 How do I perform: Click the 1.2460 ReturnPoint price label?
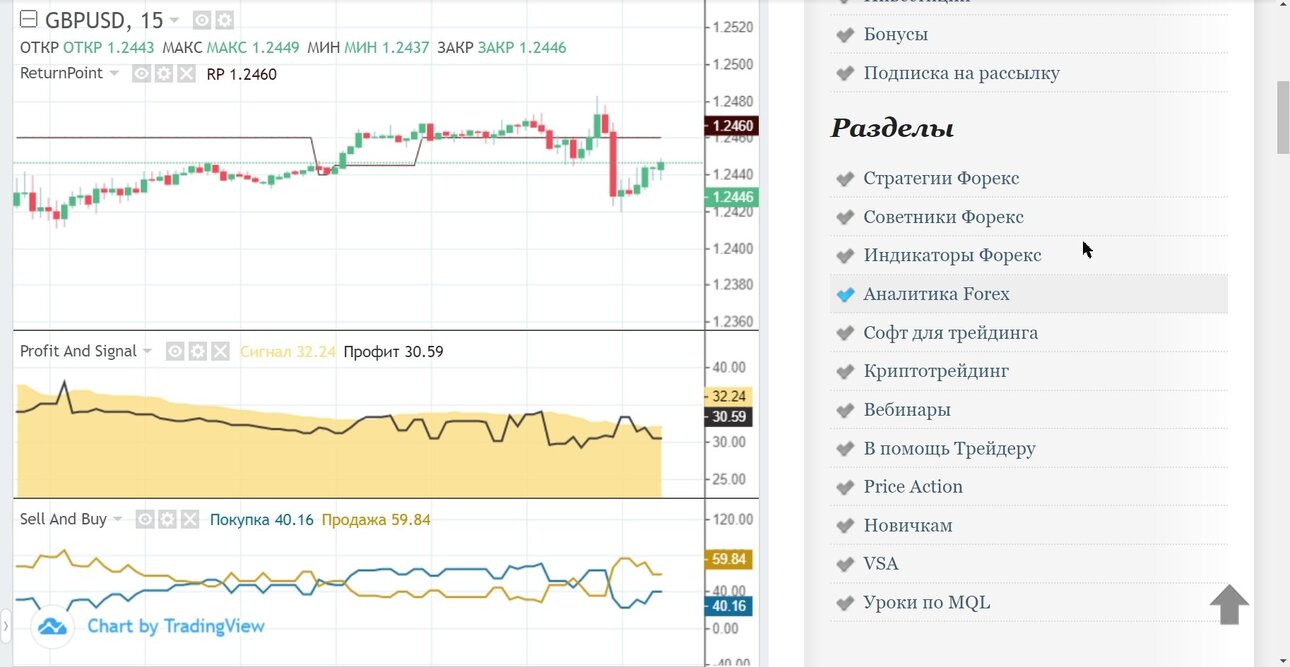pos(732,126)
